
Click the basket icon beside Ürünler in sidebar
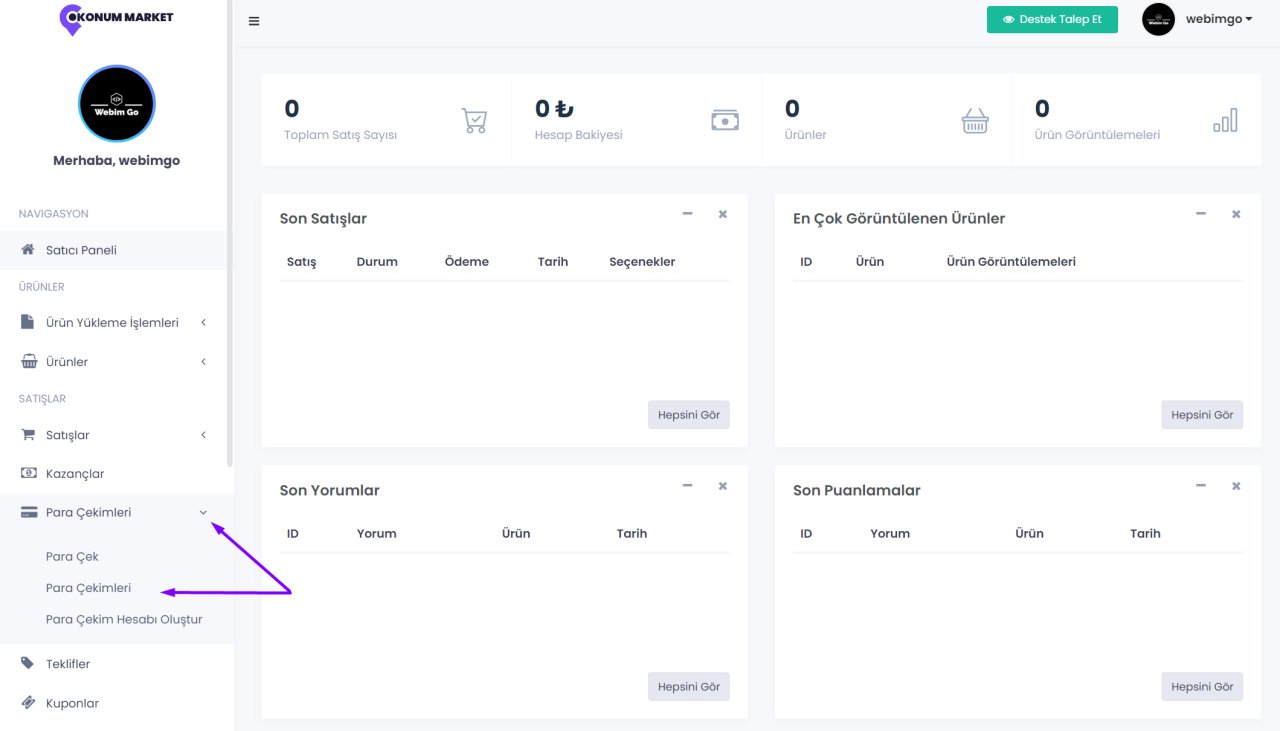tap(29, 362)
